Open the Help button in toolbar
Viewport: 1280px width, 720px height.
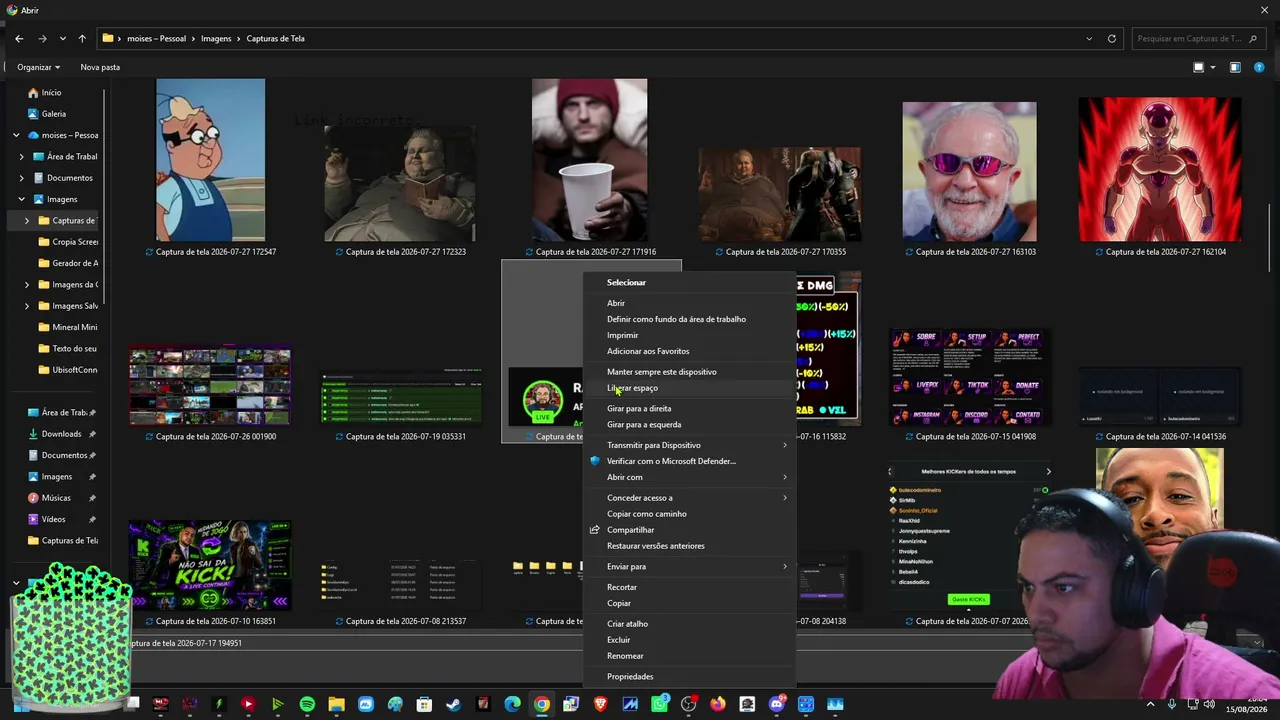click(x=1259, y=67)
